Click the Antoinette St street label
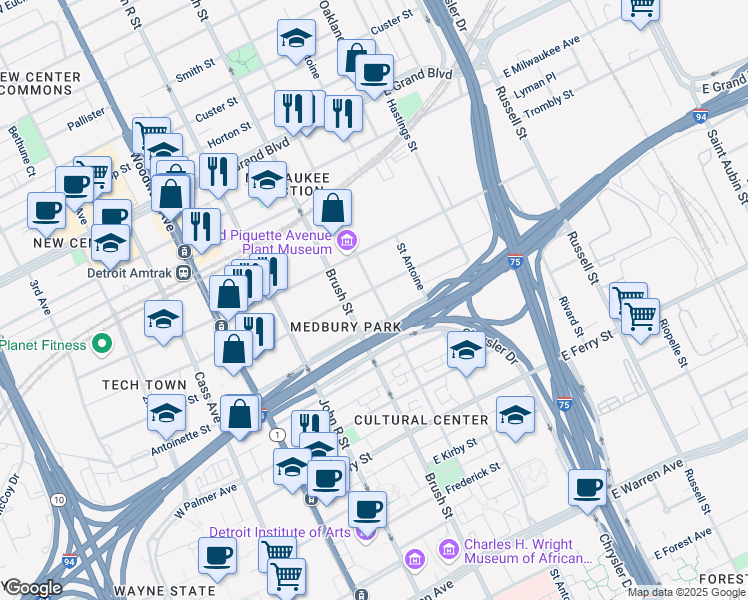Screen dimensions: 748x600 click(181, 440)
